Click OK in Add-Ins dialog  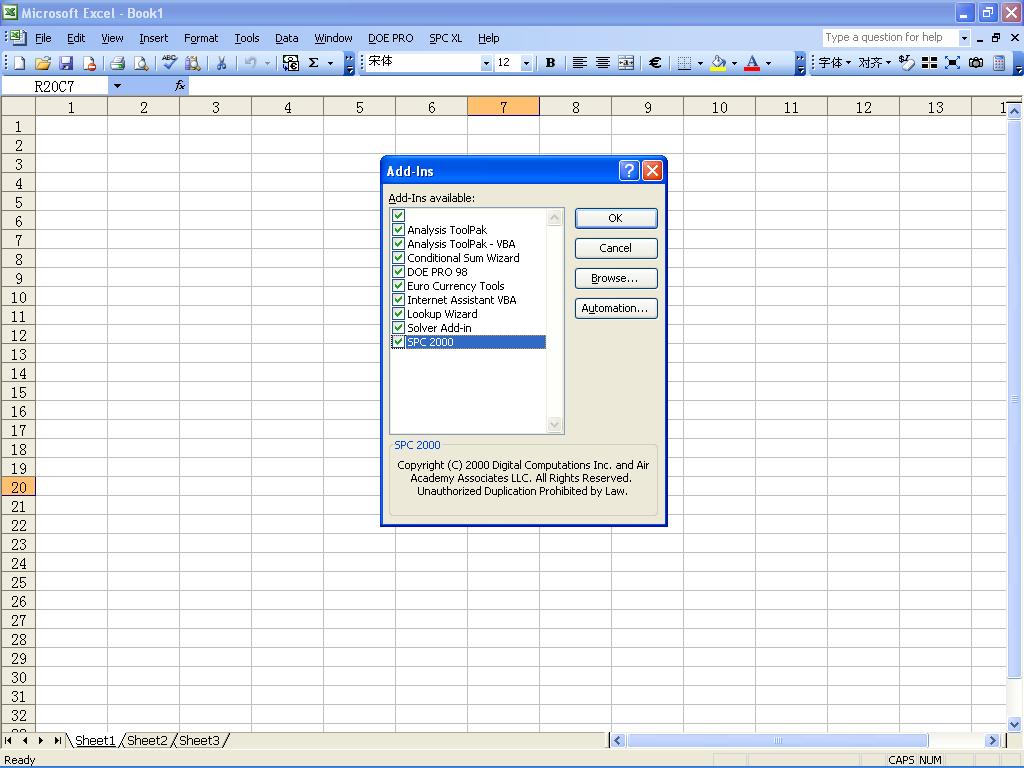pyautogui.click(x=615, y=218)
